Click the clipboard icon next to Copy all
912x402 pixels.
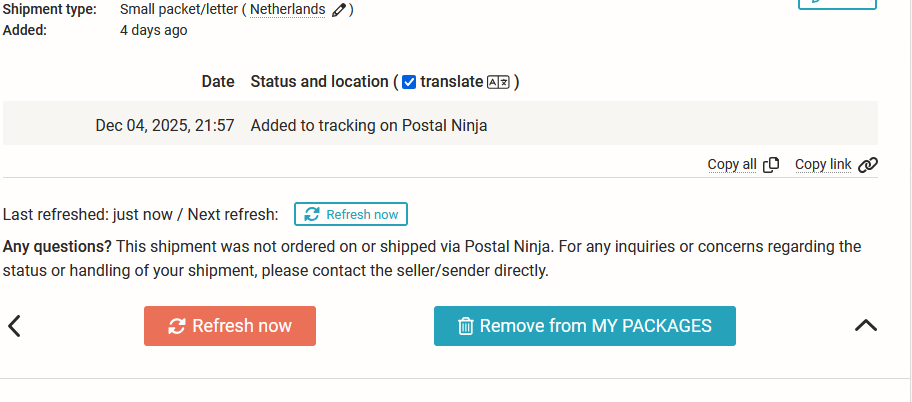771,165
